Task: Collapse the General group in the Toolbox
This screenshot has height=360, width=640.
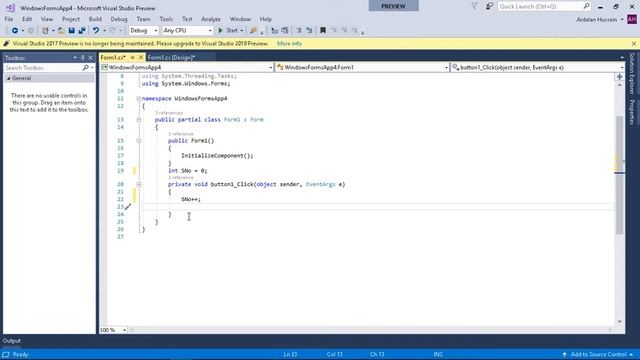Action: click(9, 78)
